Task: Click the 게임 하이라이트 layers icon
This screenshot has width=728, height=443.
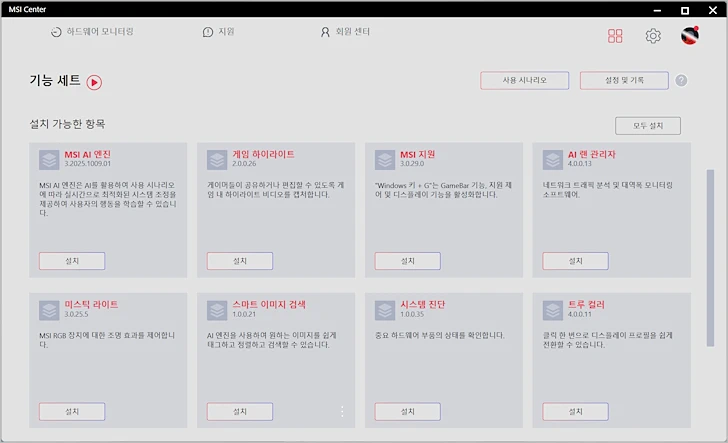Action: 217,160
